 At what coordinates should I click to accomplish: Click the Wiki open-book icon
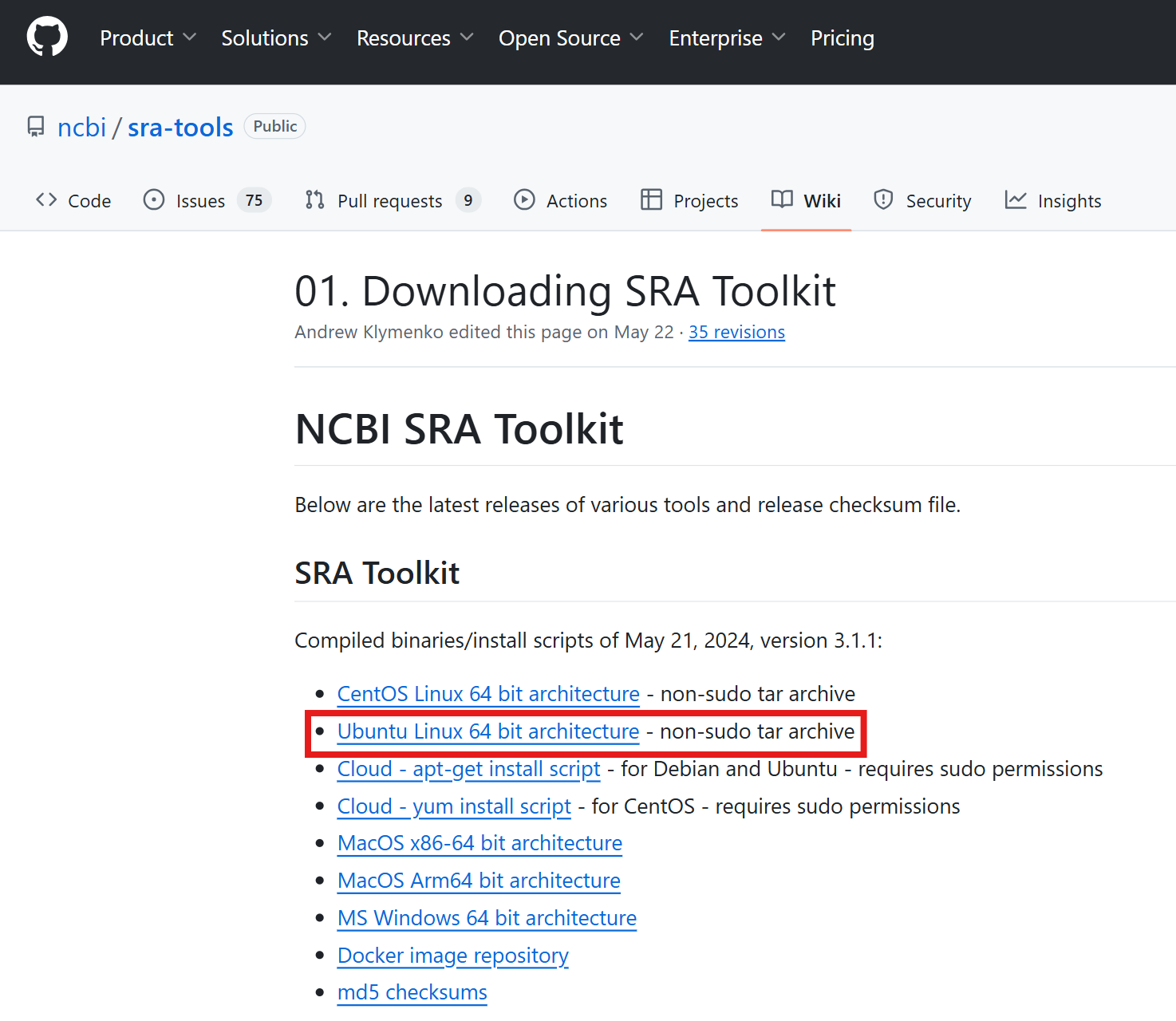point(782,199)
